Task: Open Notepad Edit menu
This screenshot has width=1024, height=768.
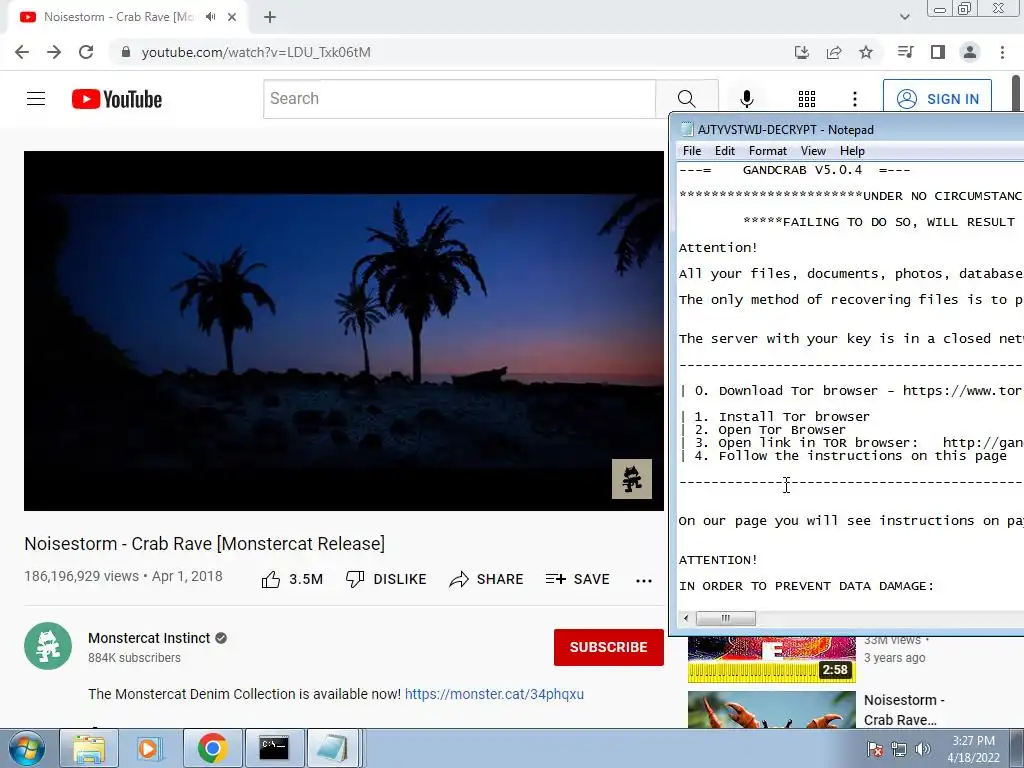Action: point(725,151)
